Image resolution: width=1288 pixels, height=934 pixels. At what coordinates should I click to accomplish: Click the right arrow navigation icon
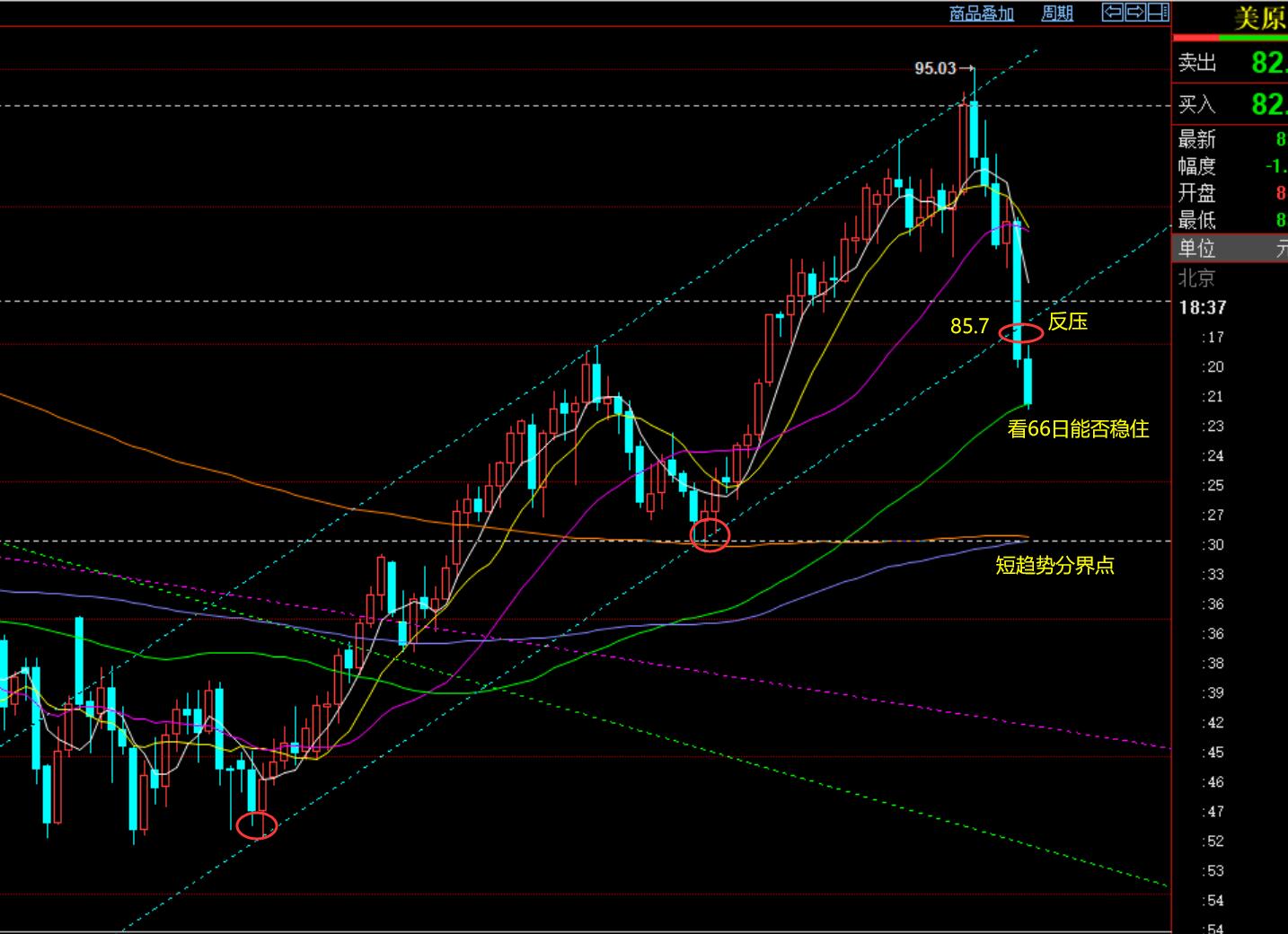[1135, 13]
